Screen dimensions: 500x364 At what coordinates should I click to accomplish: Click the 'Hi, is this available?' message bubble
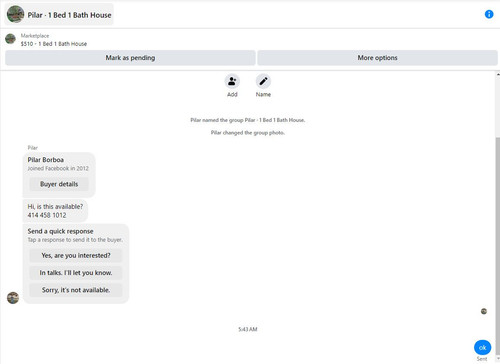pos(55,211)
